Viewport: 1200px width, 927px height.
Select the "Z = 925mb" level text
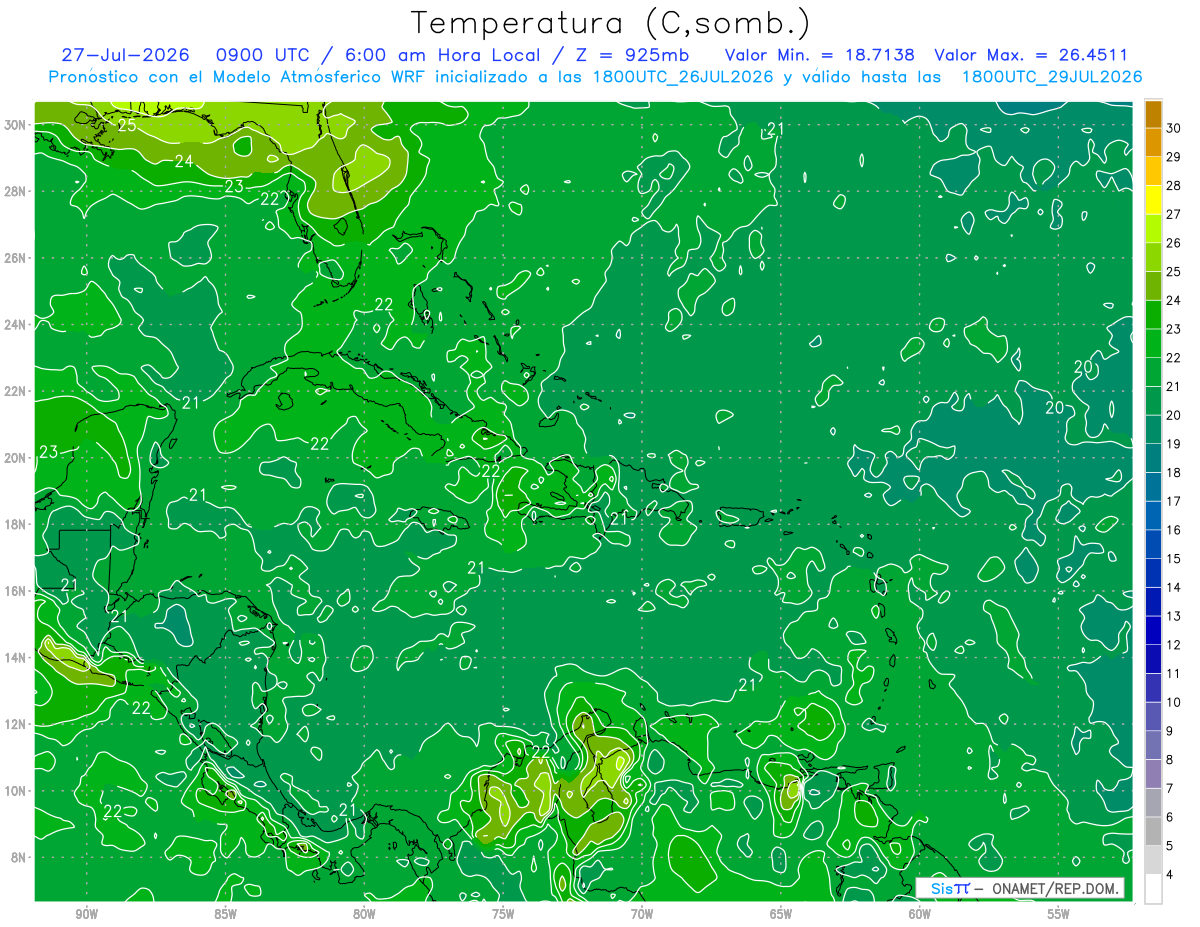pos(630,55)
